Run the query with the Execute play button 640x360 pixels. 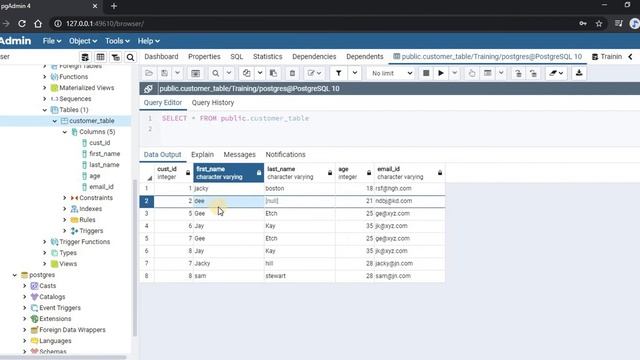coord(441,73)
